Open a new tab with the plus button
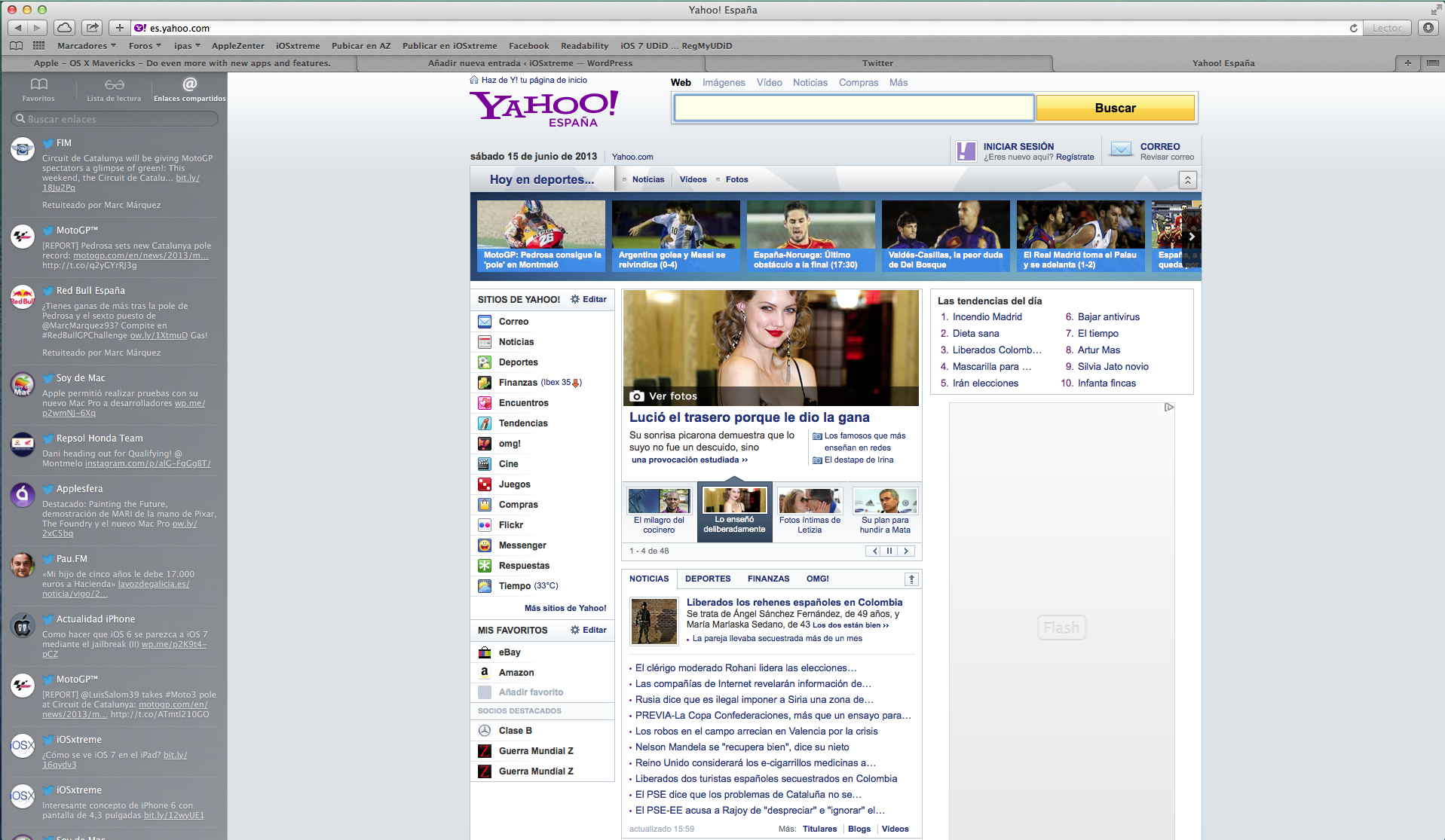The width and height of the screenshot is (1445, 840). pyautogui.click(x=1407, y=63)
